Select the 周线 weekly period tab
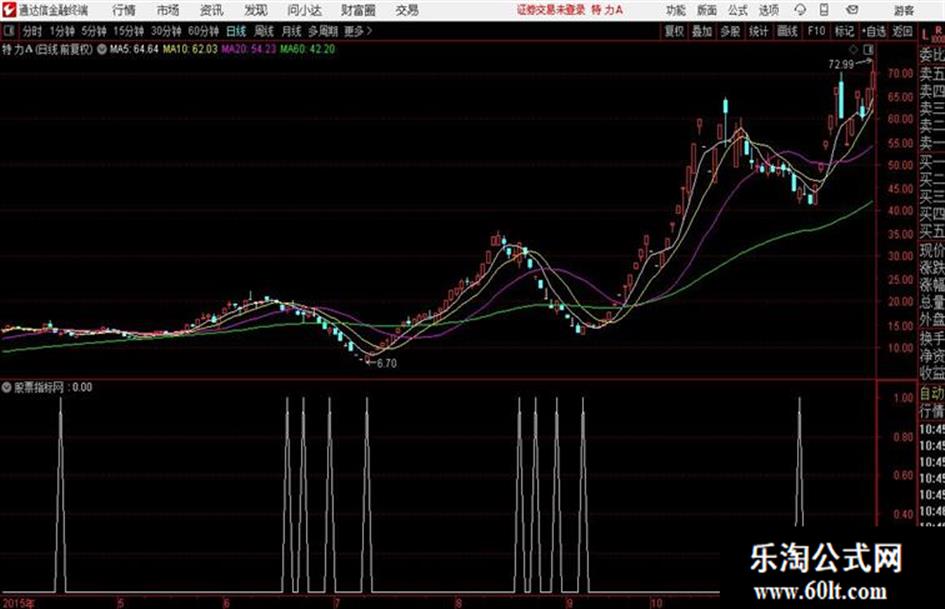Viewport: 945px width, 609px height. click(264, 31)
